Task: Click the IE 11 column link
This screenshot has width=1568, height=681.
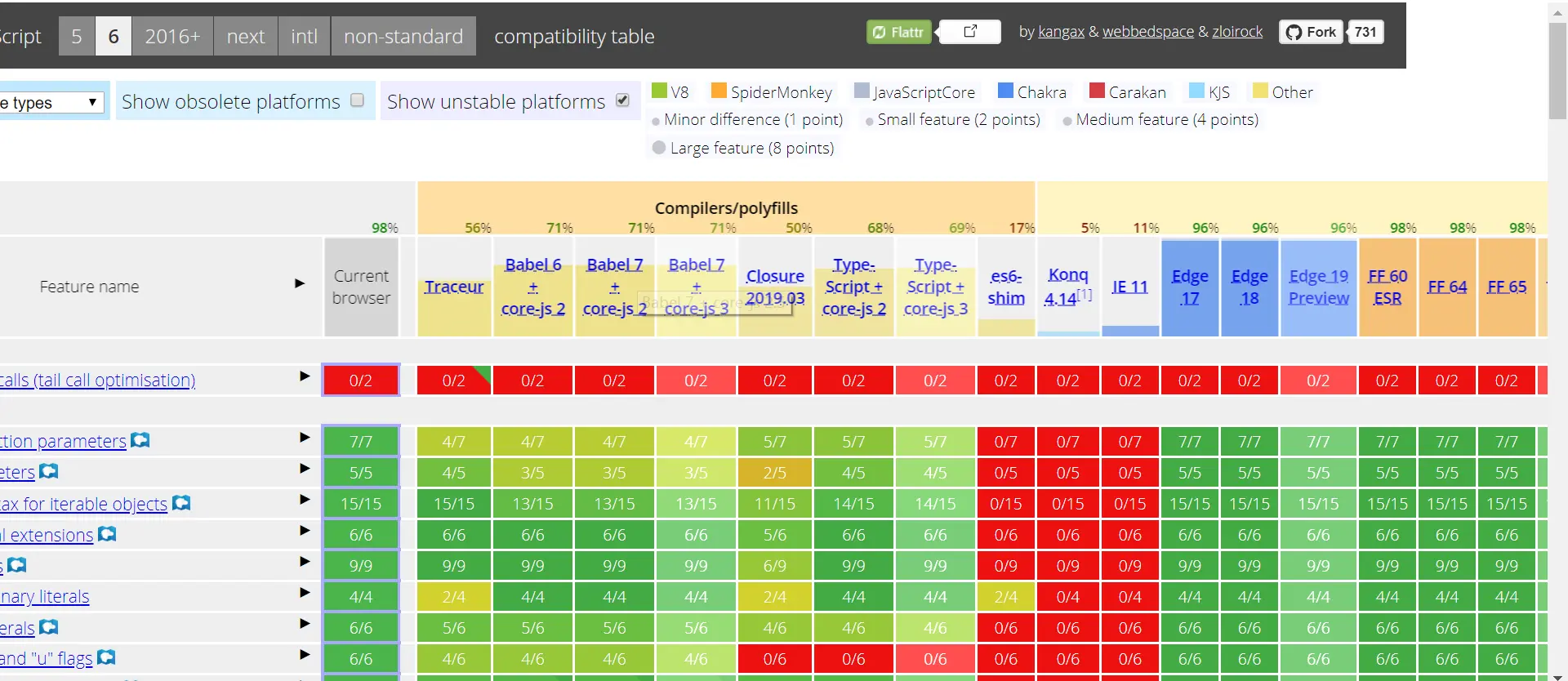Action: (x=1130, y=287)
